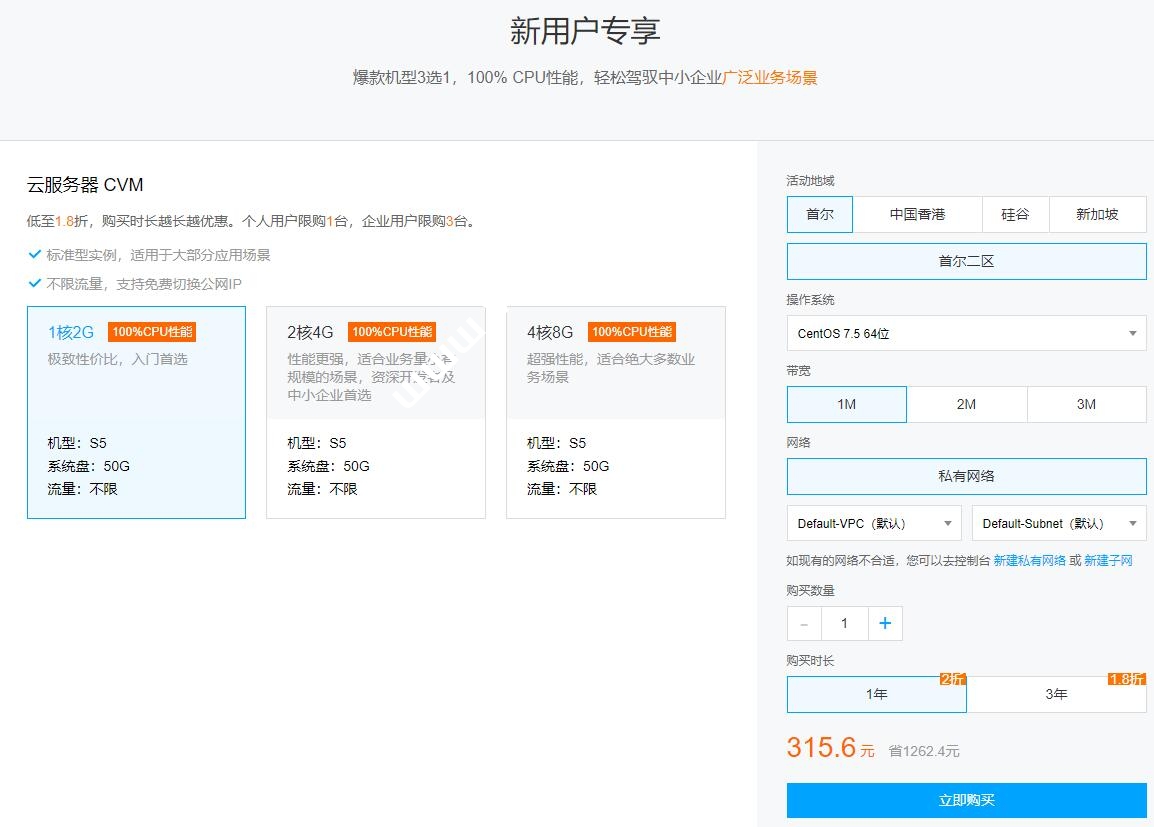Screen dimensions: 1154x827
Task: Decrease purchase quantity with minus button
Action: pos(804,623)
